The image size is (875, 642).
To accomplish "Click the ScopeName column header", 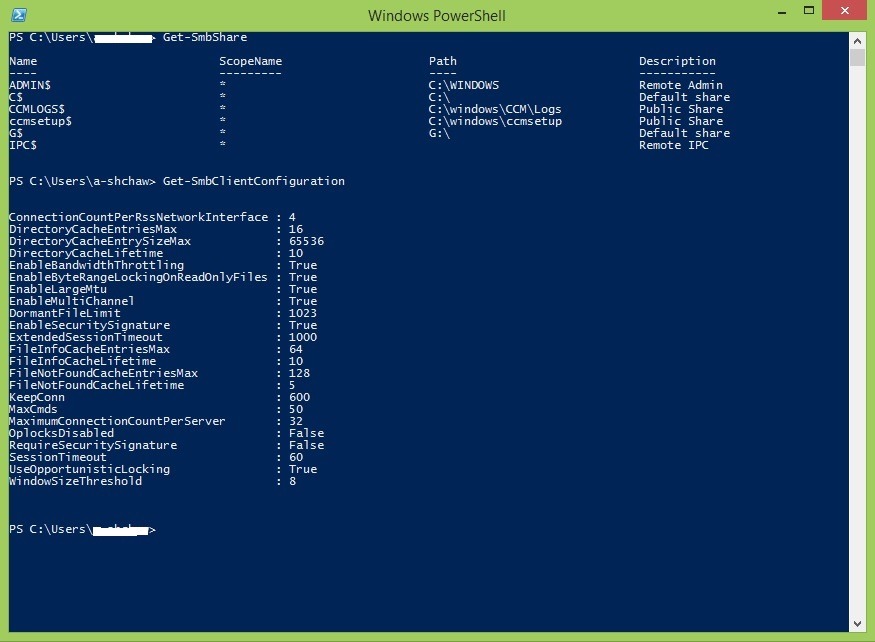I will pos(251,61).
